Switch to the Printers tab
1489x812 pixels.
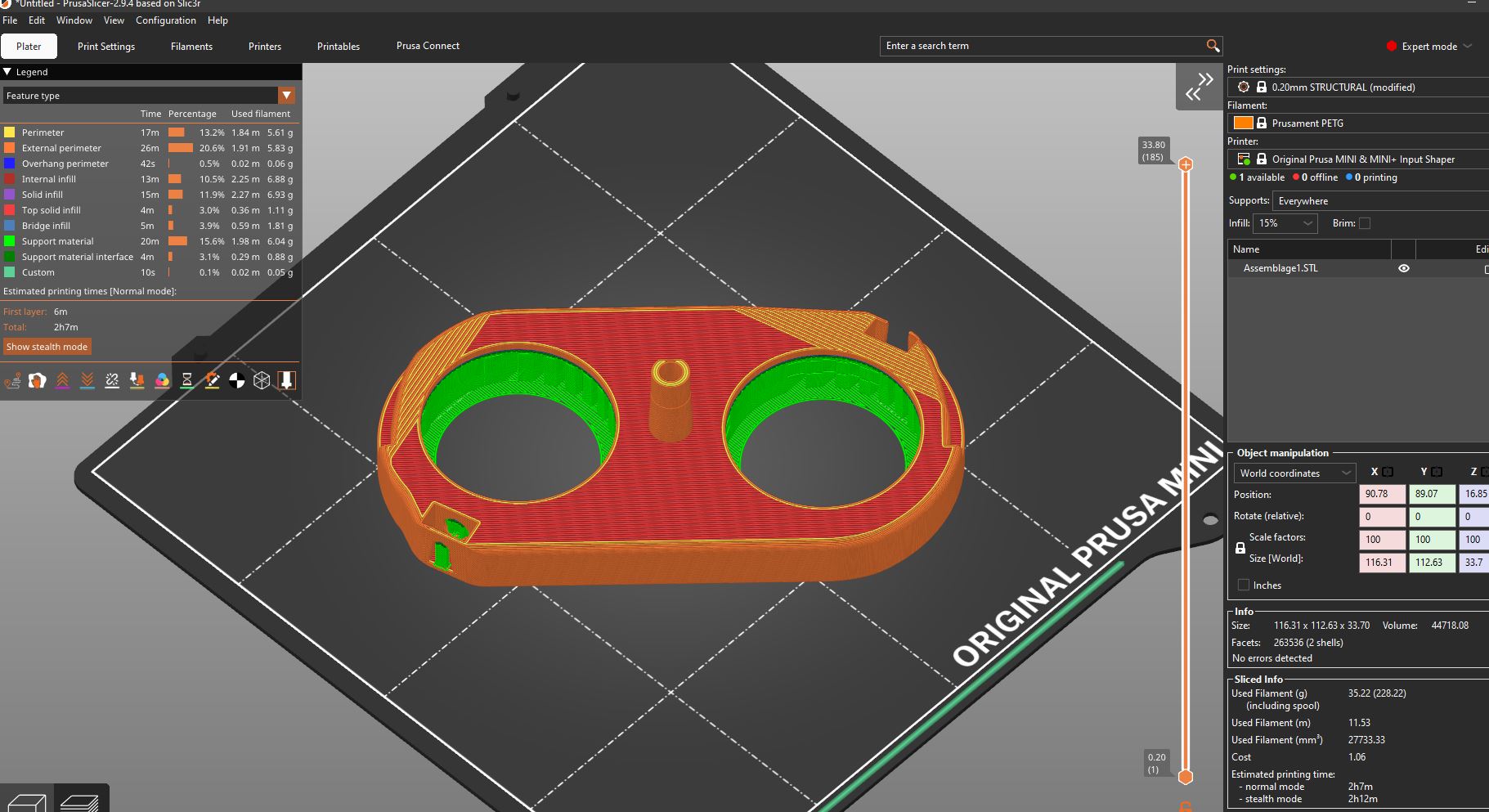[x=265, y=47]
